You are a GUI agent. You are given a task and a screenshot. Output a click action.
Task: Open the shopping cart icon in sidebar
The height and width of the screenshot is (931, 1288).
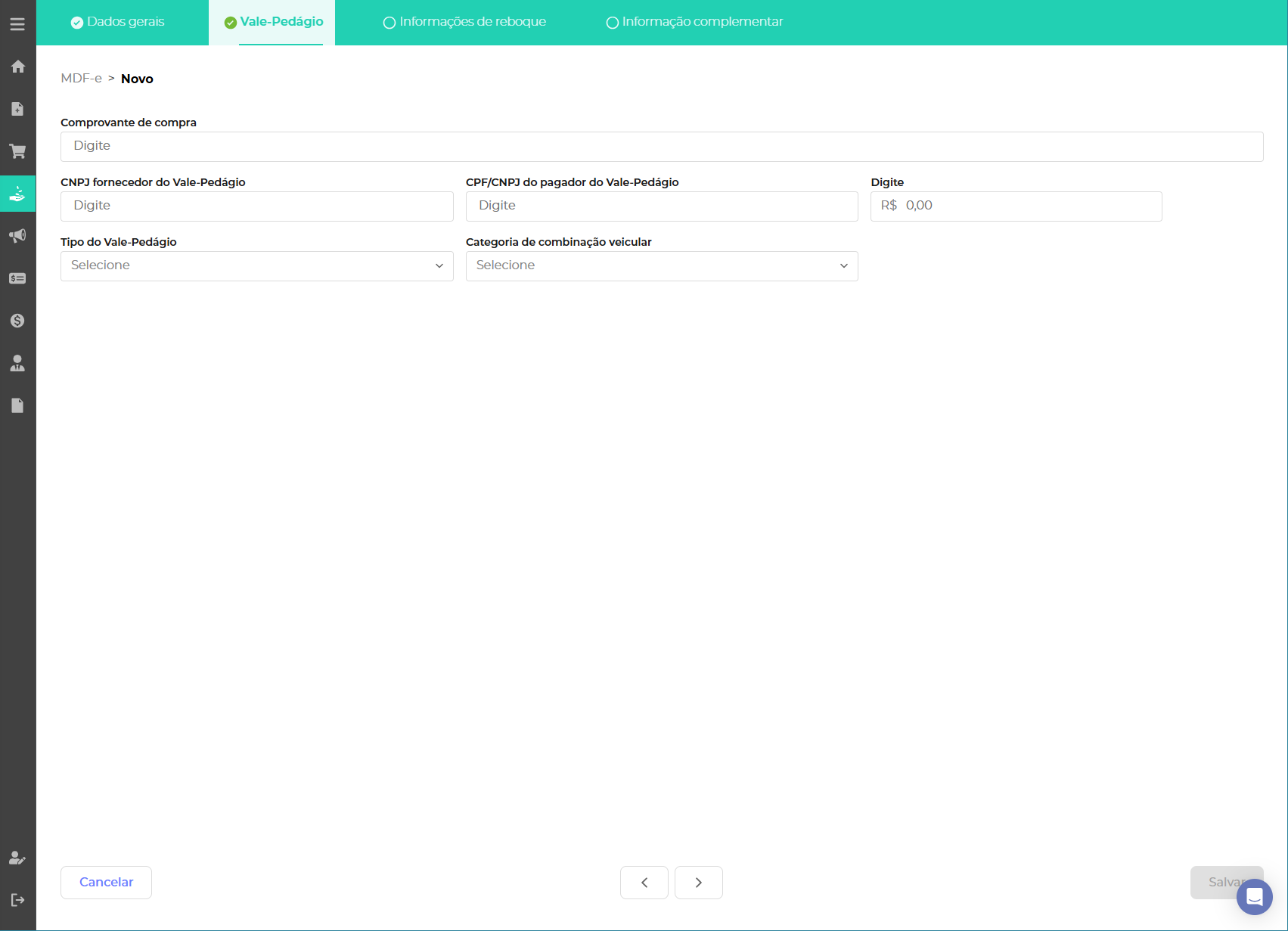[x=17, y=151]
